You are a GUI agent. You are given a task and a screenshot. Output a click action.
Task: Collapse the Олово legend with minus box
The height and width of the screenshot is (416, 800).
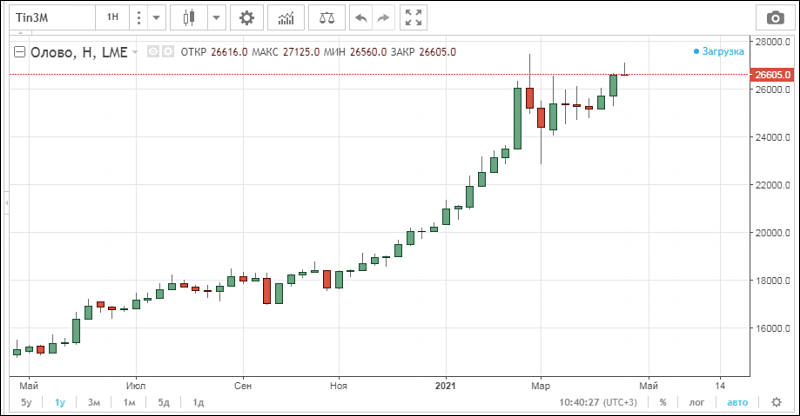tap(18, 53)
